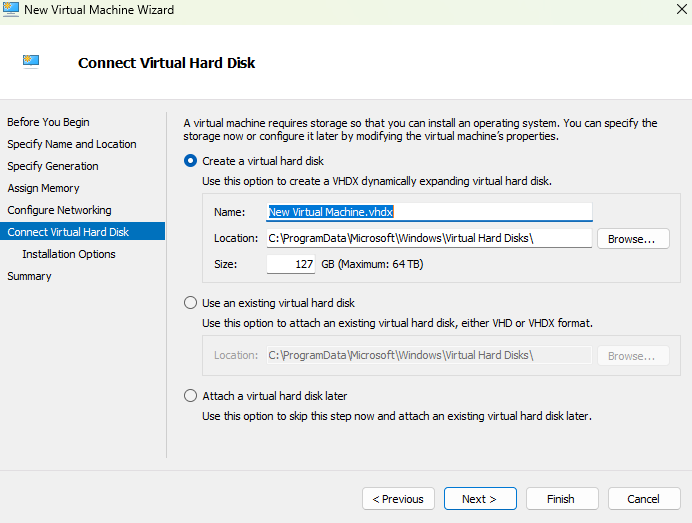This screenshot has width=692, height=523.
Task: Click the virtual disk Name field
Action: [429, 212]
